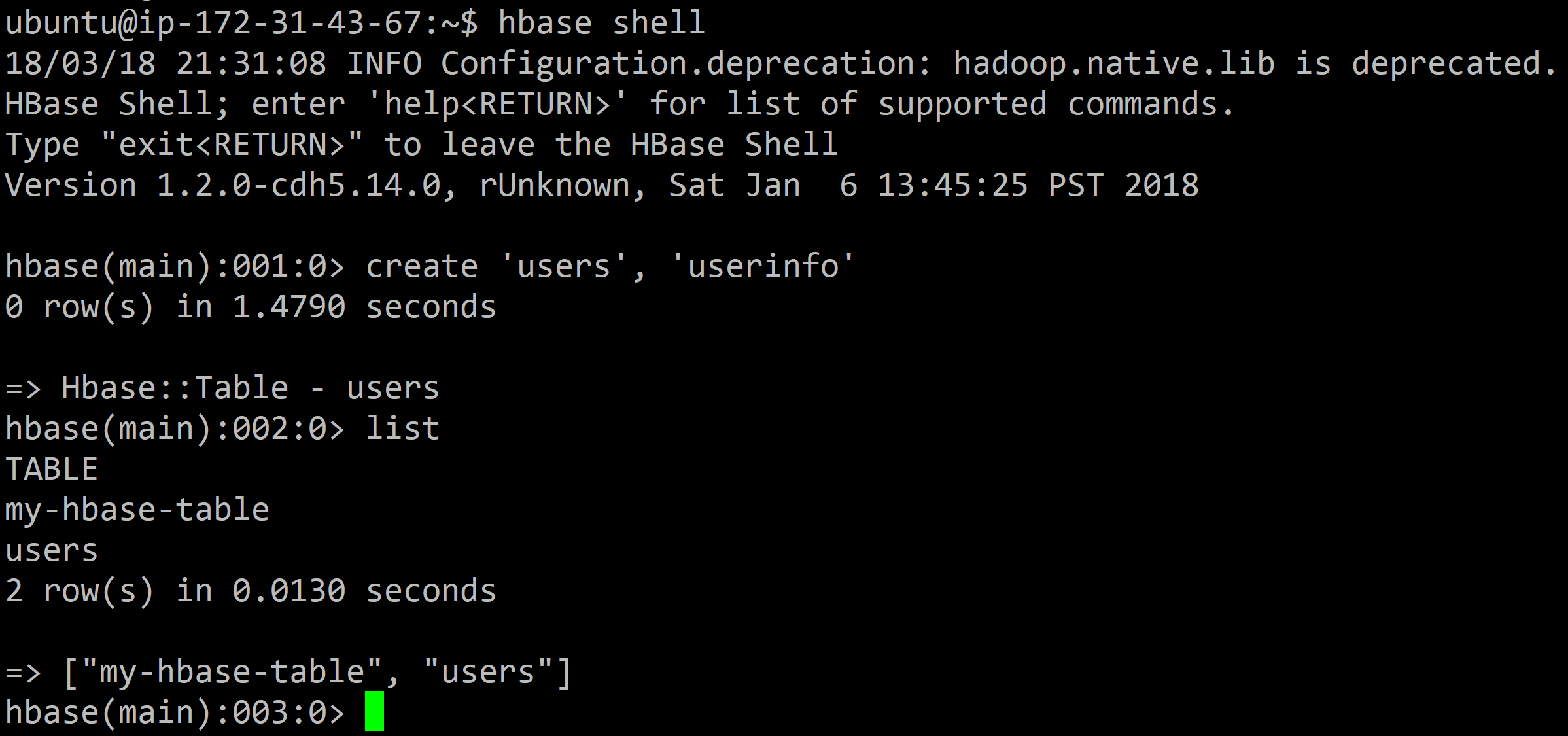Click the ["my-hbase-table", "users"] array output
The height and width of the screenshot is (736, 1568).
(x=317, y=673)
